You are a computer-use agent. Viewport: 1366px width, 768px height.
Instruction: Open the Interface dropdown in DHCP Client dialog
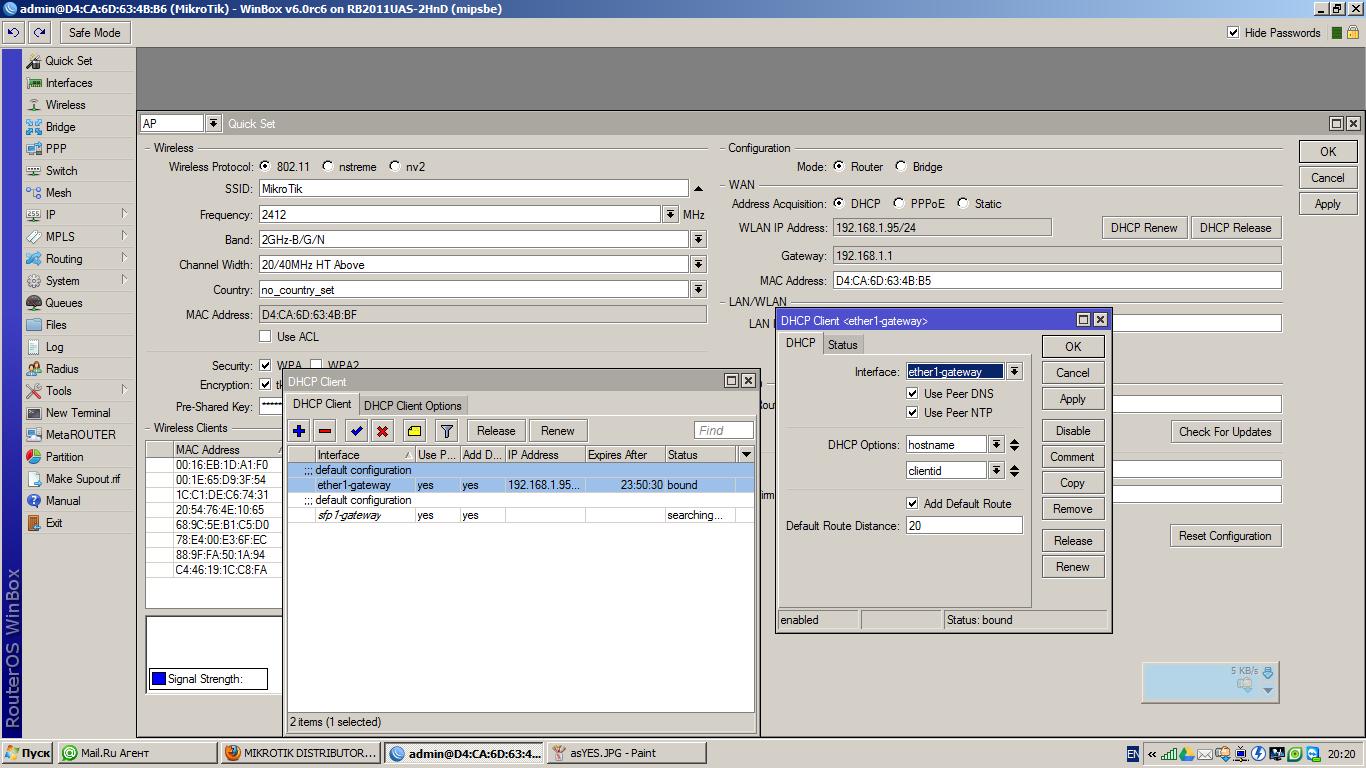click(1014, 372)
